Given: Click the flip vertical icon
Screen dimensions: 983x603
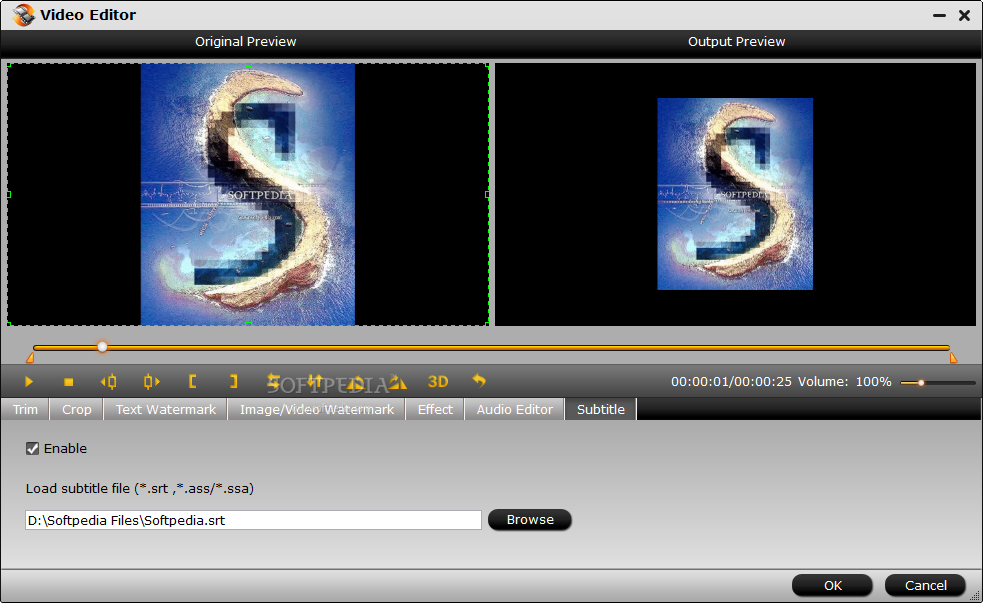Looking at the screenshot, I should tap(315, 381).
